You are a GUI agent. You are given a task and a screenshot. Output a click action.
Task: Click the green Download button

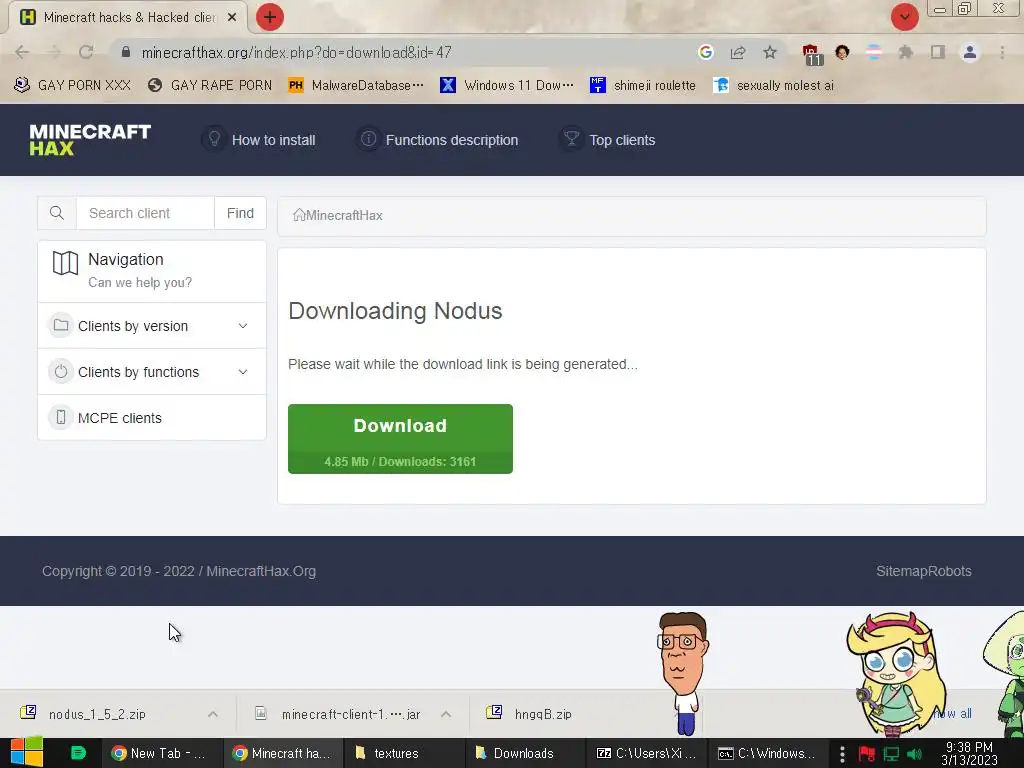coord(400,439)
